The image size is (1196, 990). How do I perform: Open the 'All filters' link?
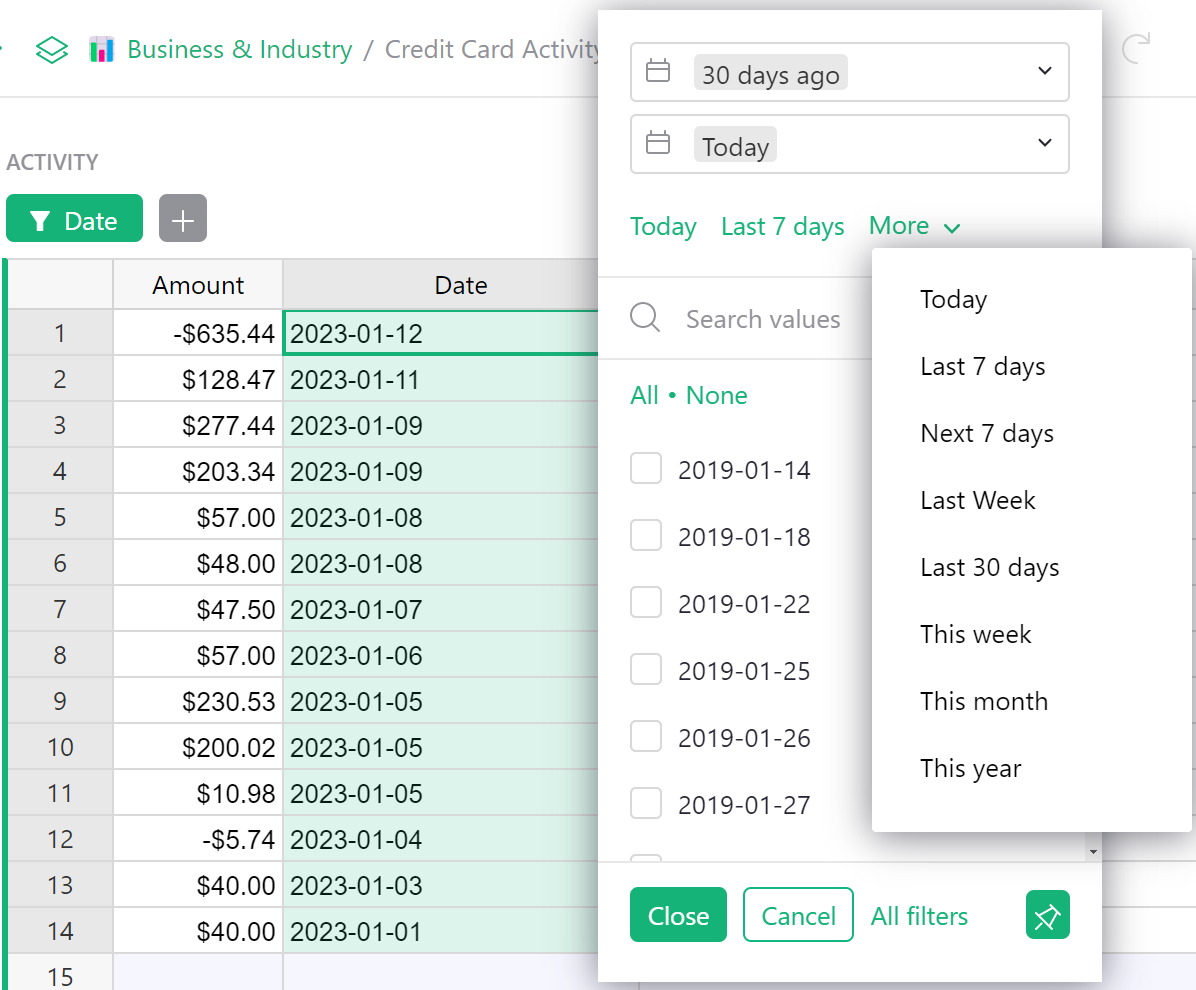pyautogui.click(x=918, y=915)
